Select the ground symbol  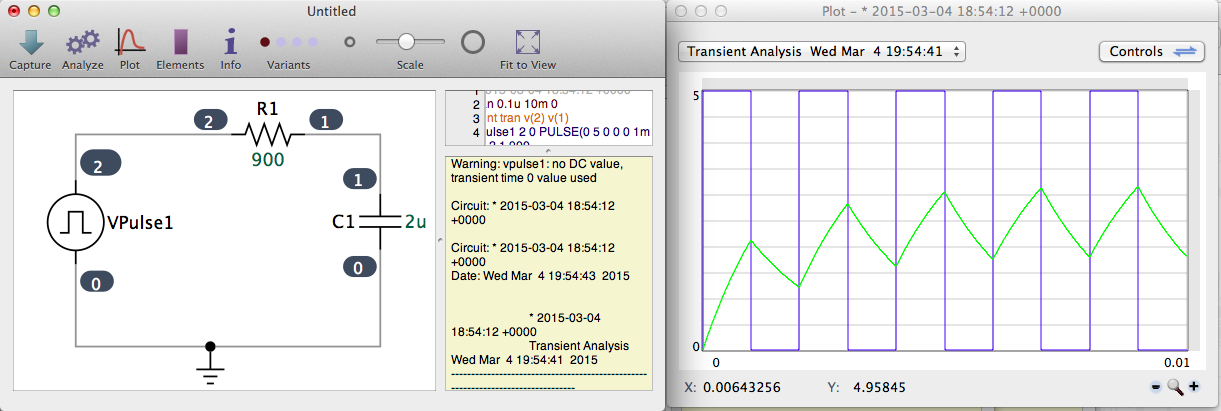[209, 360]
